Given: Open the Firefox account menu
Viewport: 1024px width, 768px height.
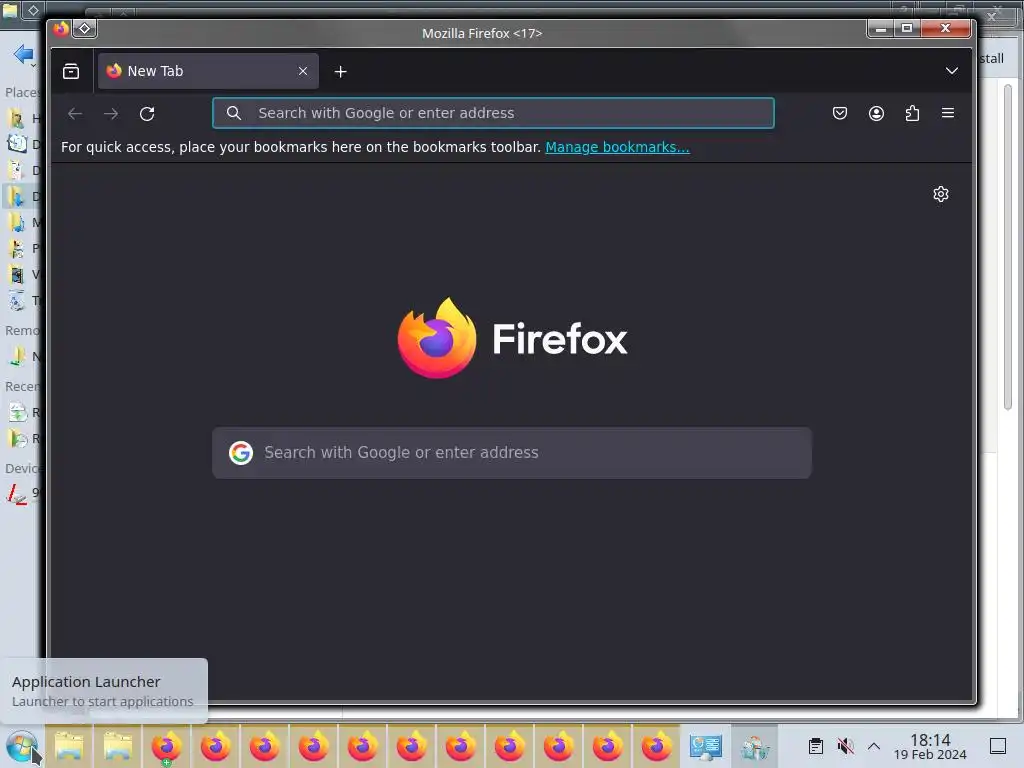Looking at the screenshot, I should [876, 114].
